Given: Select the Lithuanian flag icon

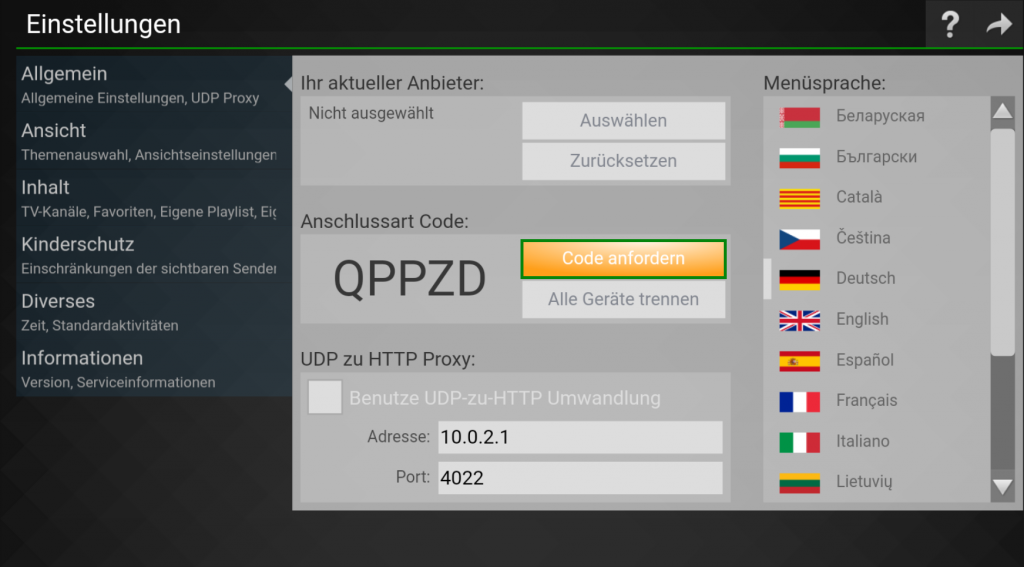Looking at the screenshot, I should tap(799, 483).
